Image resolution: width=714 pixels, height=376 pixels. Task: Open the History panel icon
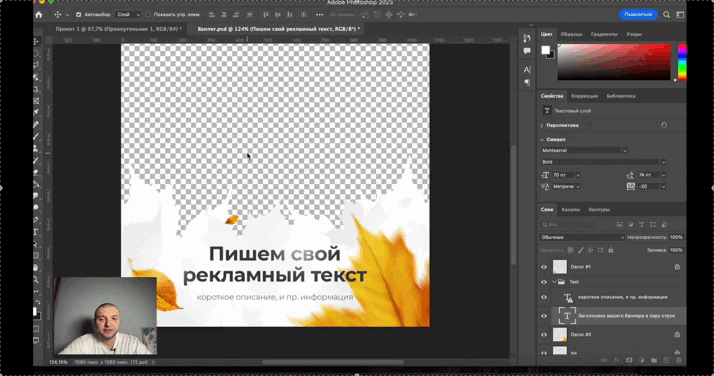pyautogui.click(x=527, y=38)
